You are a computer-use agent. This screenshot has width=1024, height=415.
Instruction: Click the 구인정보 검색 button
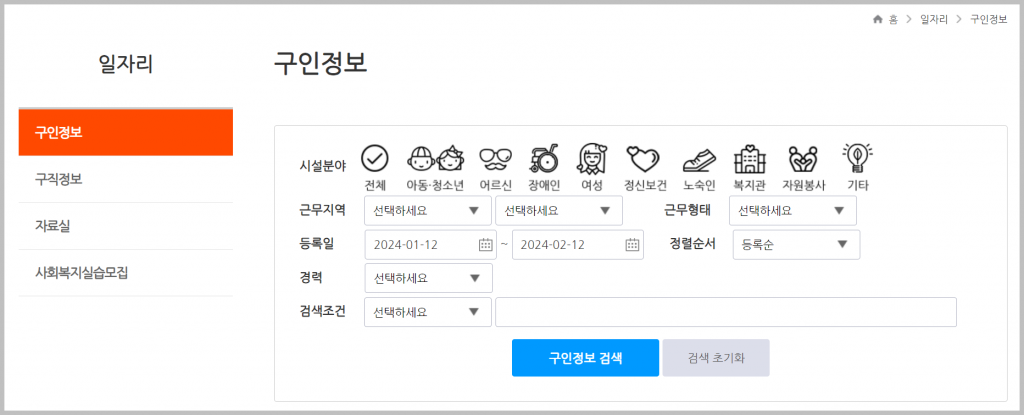(585, 357)
